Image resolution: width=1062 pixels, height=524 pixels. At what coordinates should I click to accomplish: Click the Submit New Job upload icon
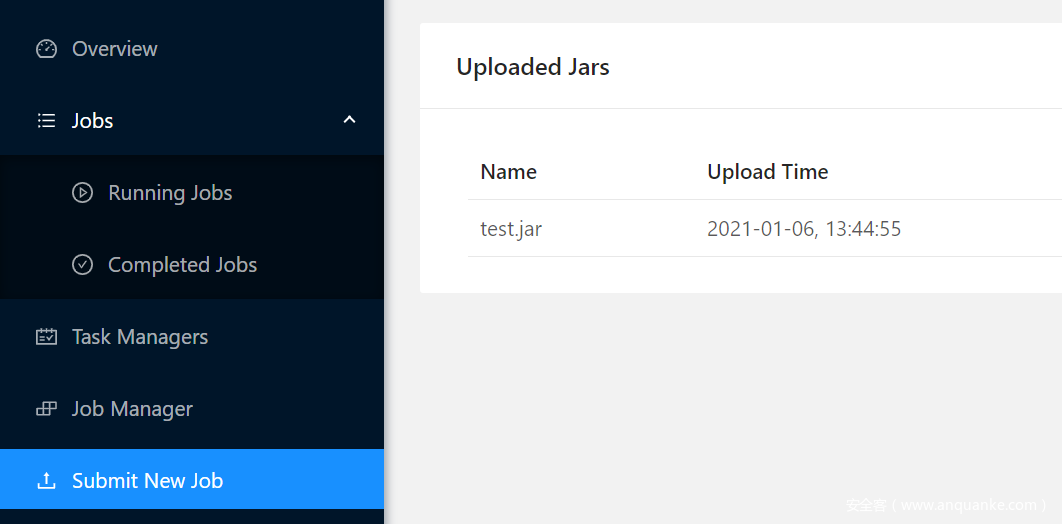point(46,481)
